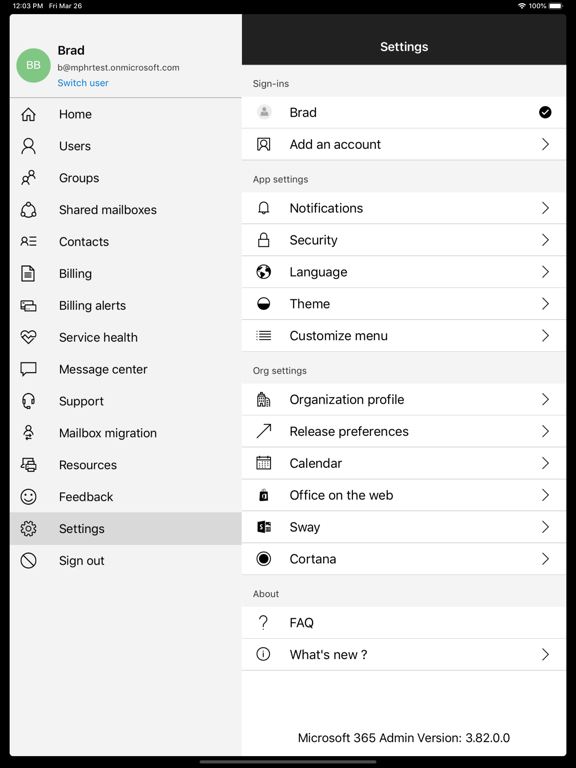
Task: Click the Billing alerts card icon
Action: pos(28,306)
